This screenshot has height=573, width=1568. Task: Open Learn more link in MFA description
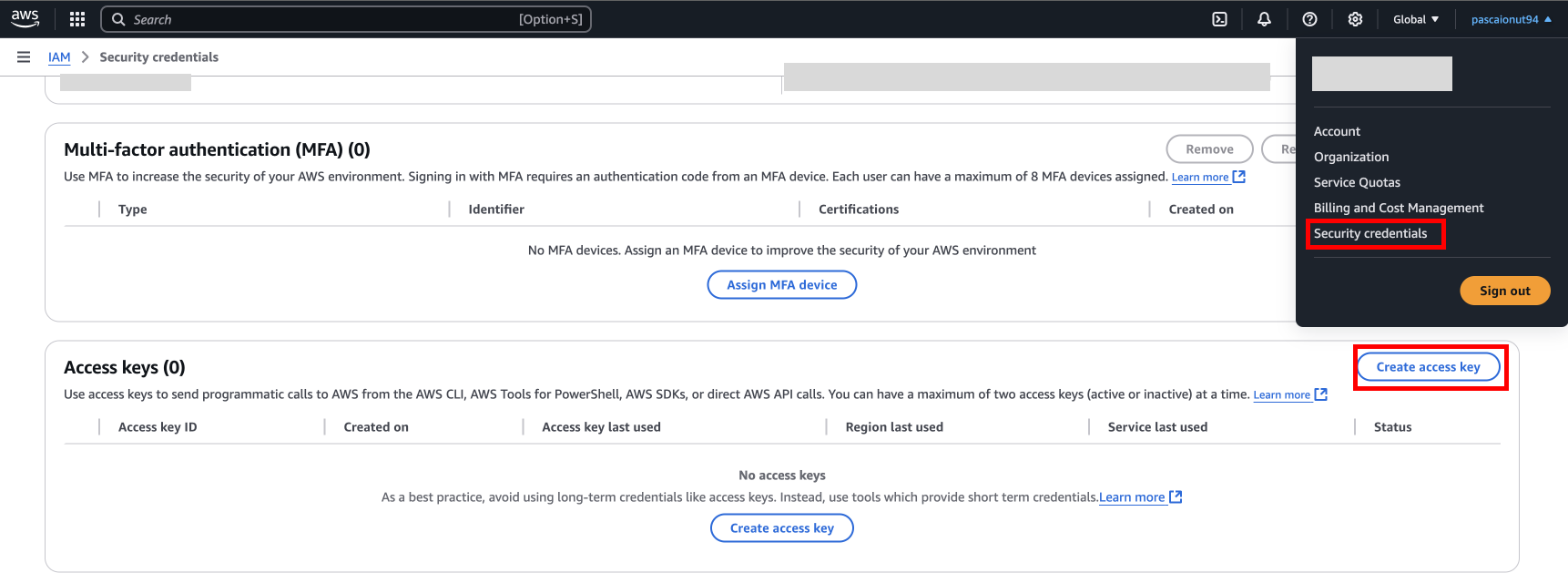coord(1207,177)
